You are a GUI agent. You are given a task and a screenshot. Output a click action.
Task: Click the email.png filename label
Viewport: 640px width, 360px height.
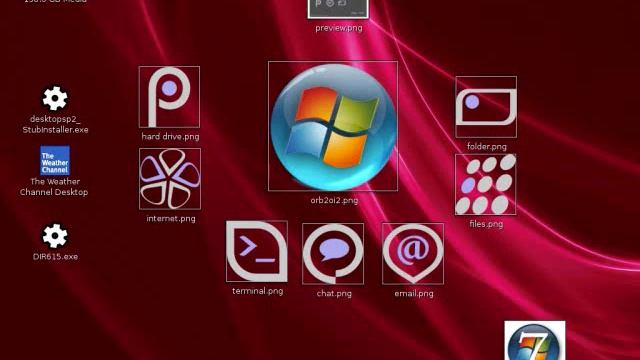point(414,293)
